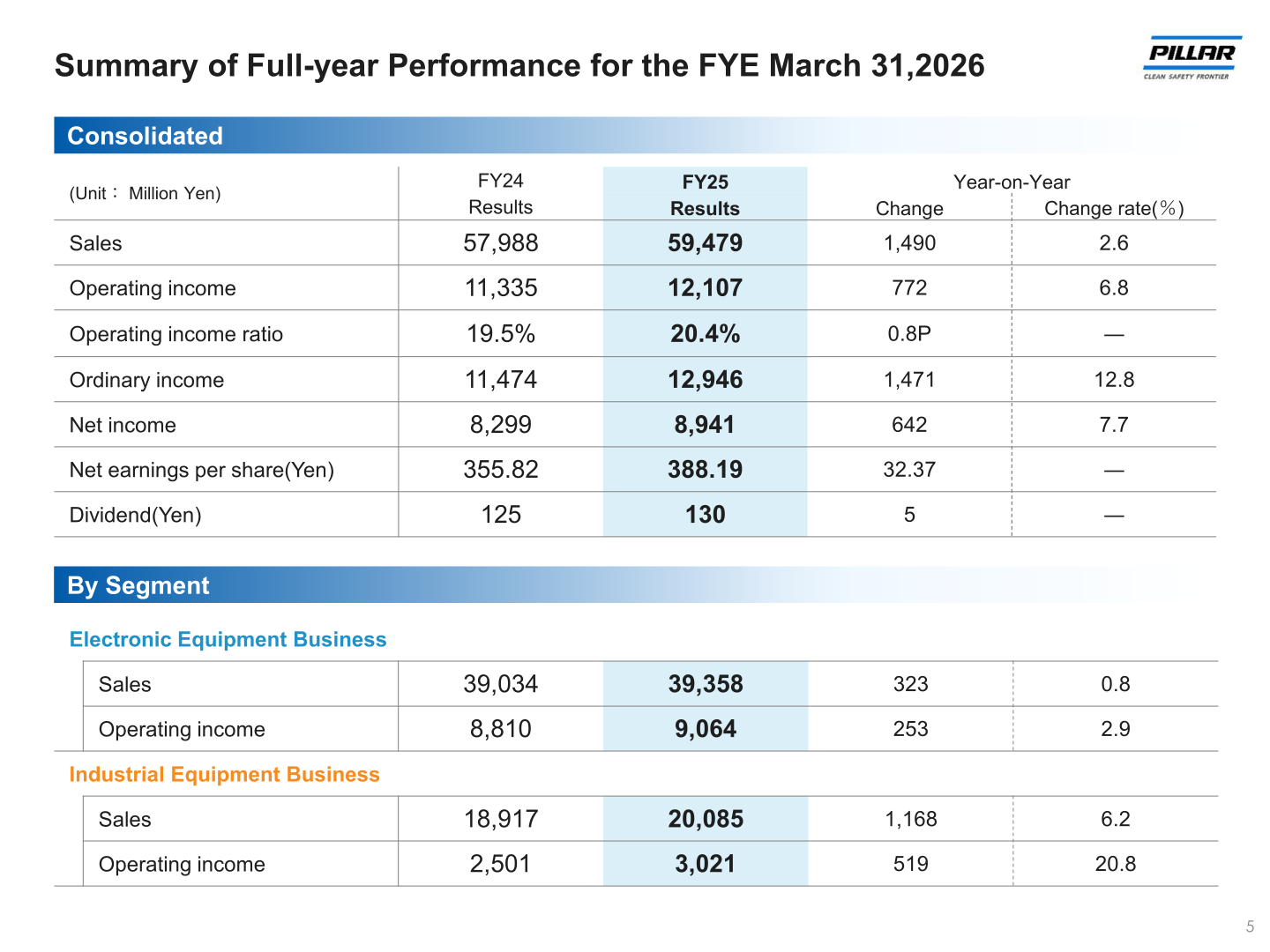Click EPS change 32.37

(x=910, y=470)
